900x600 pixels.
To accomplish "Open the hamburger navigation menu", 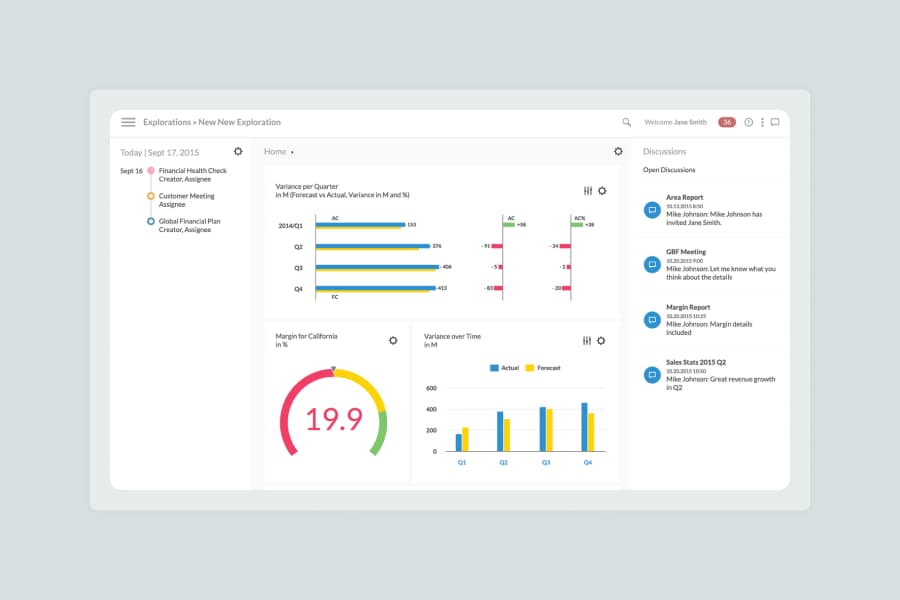I will (x=128, y=122).
